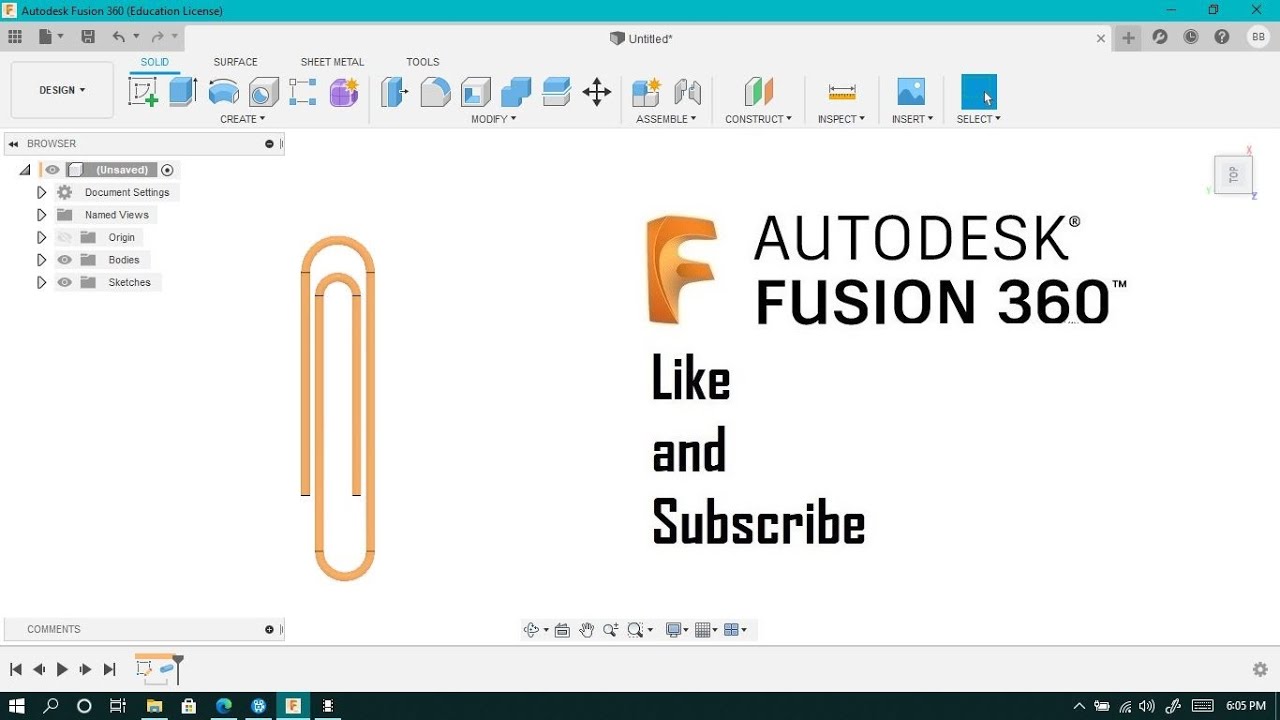Select the Combine tool
1280x720 pixels.
[x=516, y=92]
